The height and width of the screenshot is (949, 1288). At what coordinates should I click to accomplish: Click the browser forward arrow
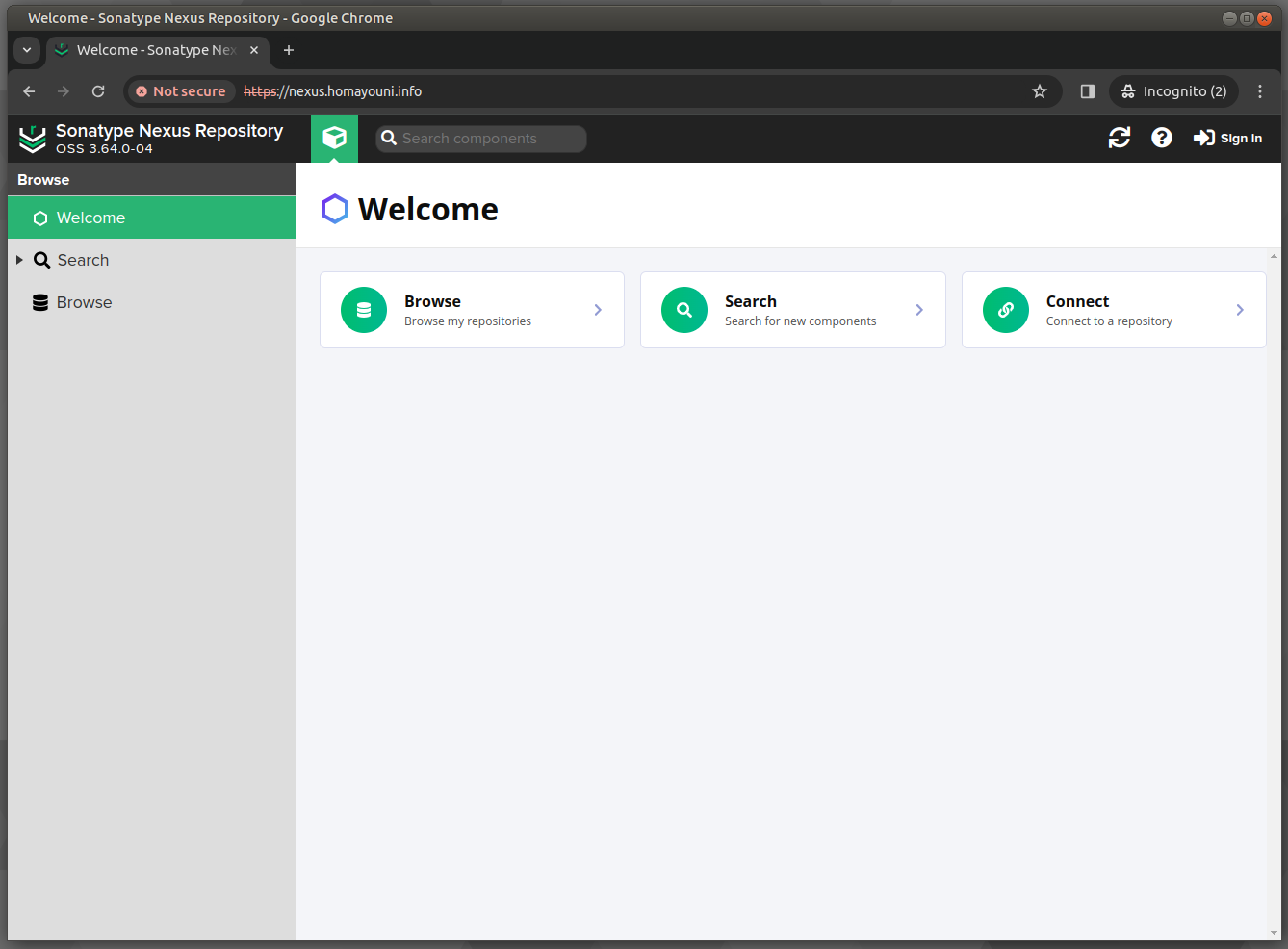pos(64,91)
